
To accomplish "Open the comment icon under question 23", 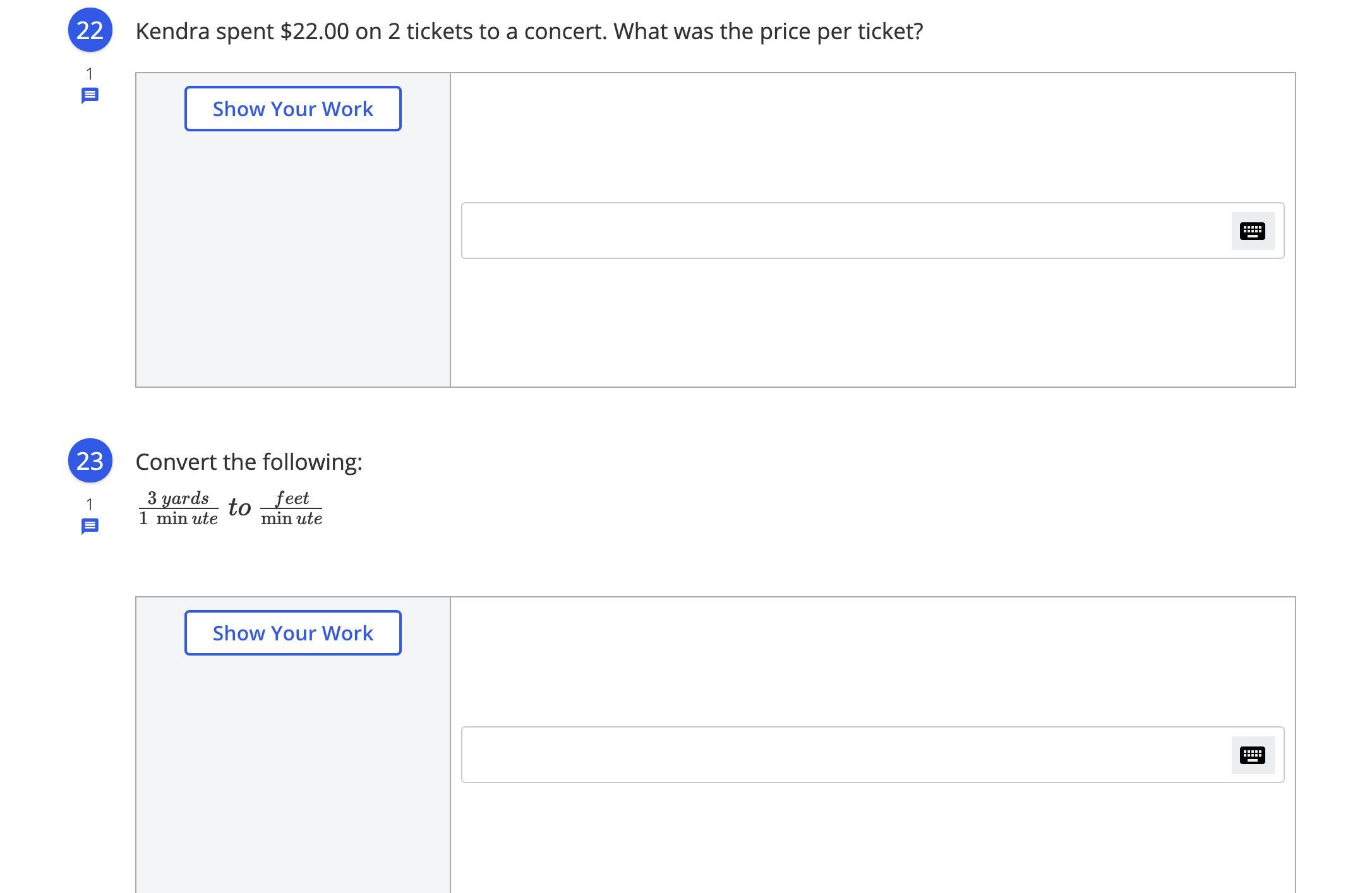I will click(x=90, y=526).
